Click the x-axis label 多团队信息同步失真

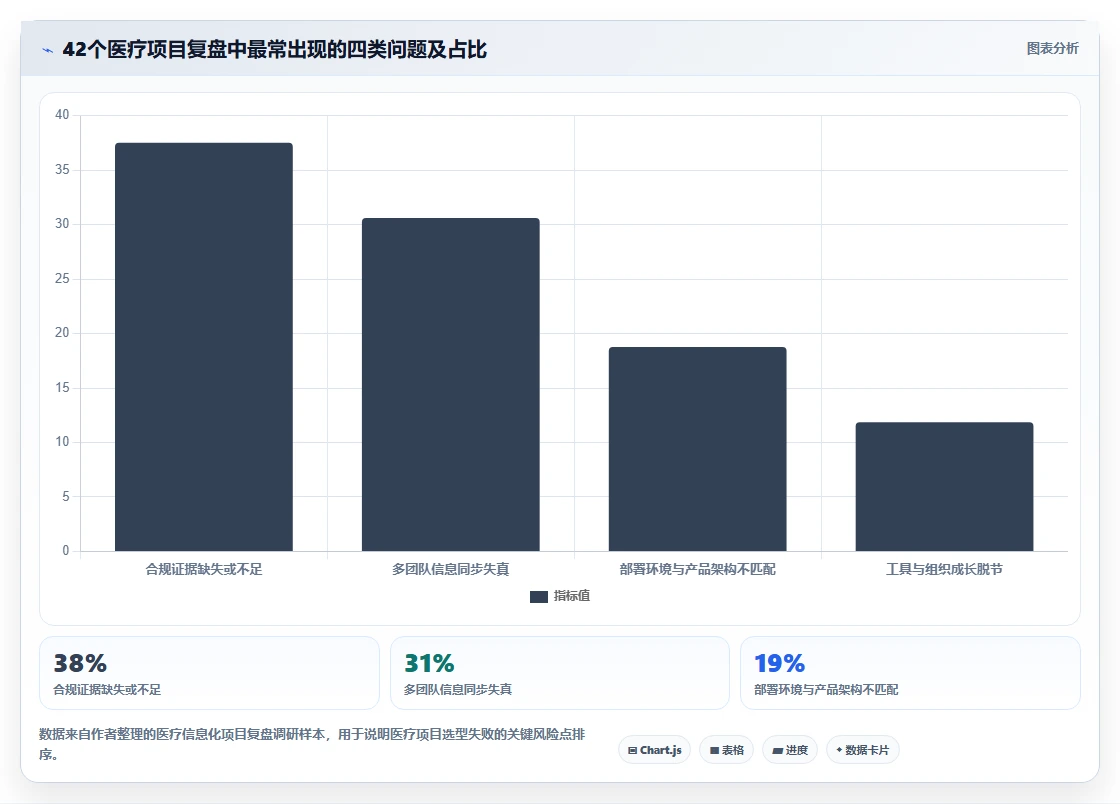tap(451, 569)
